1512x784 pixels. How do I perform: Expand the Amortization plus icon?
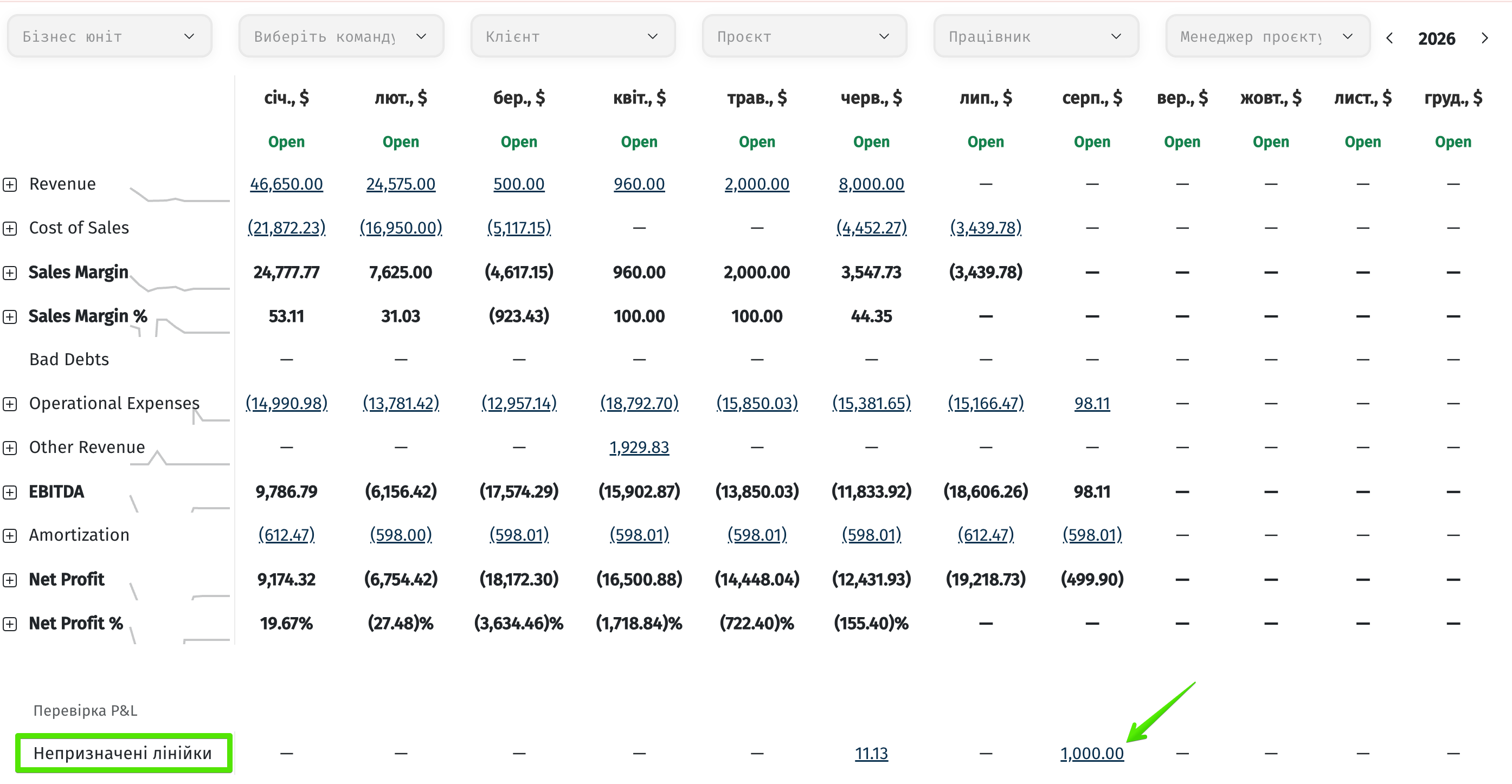pos(9,535)
